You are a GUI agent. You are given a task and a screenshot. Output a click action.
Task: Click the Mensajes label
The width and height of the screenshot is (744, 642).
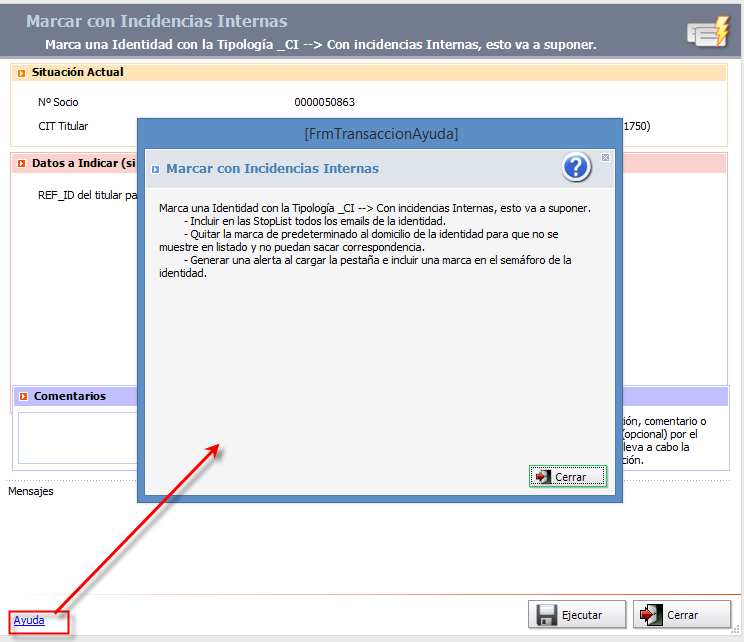tap(31, 491)
